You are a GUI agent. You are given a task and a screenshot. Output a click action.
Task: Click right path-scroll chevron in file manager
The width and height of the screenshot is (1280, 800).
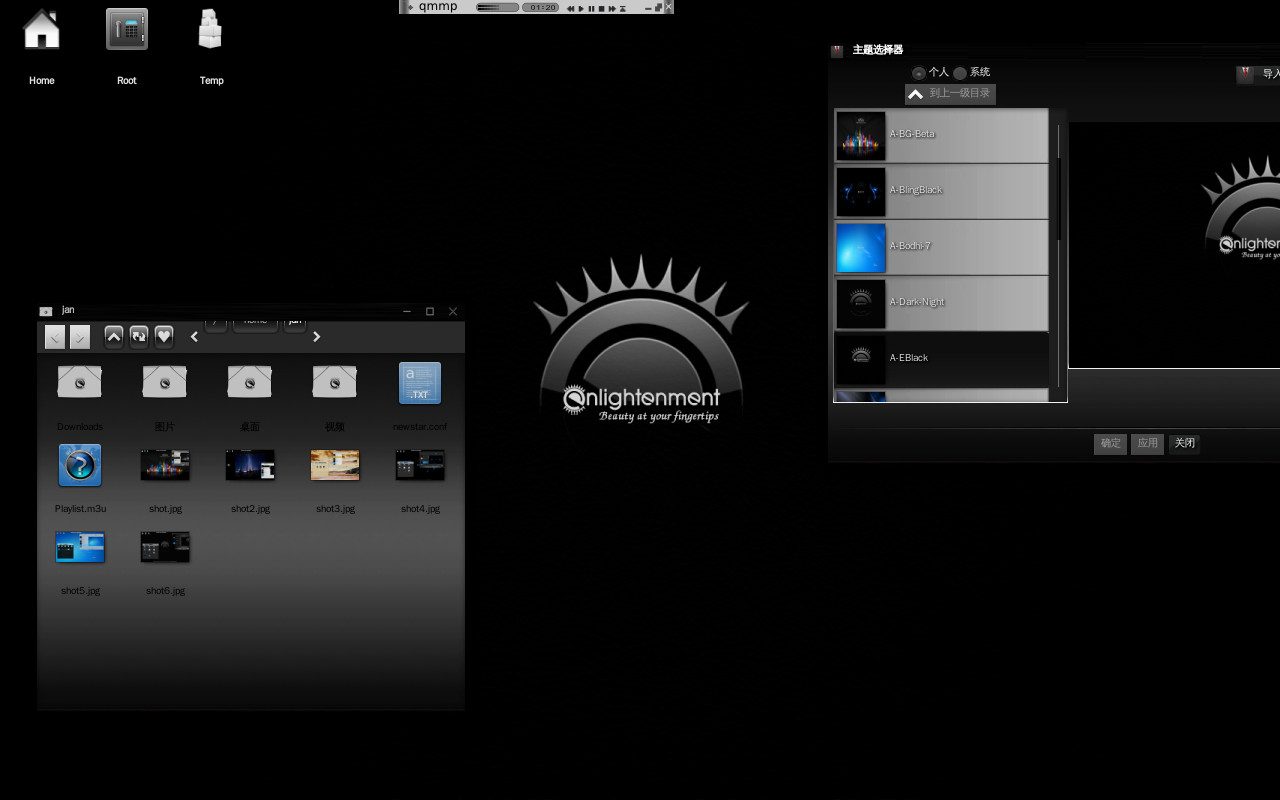pos(316,337)
